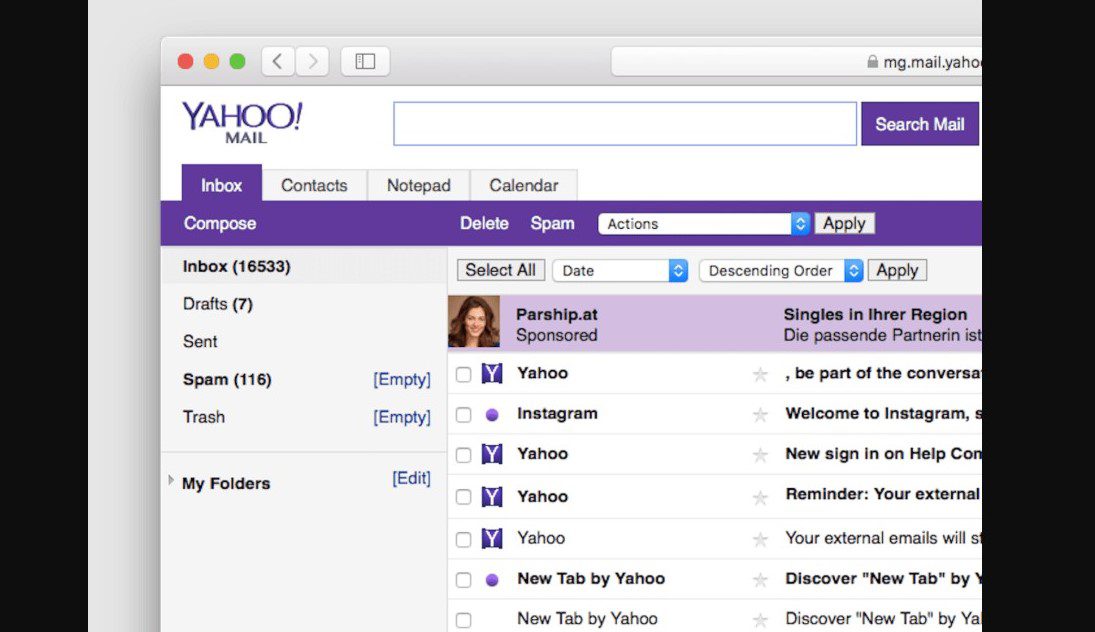Click Spam in the mail toolbar
The image size is (1095, 632).
coord(552,224)
